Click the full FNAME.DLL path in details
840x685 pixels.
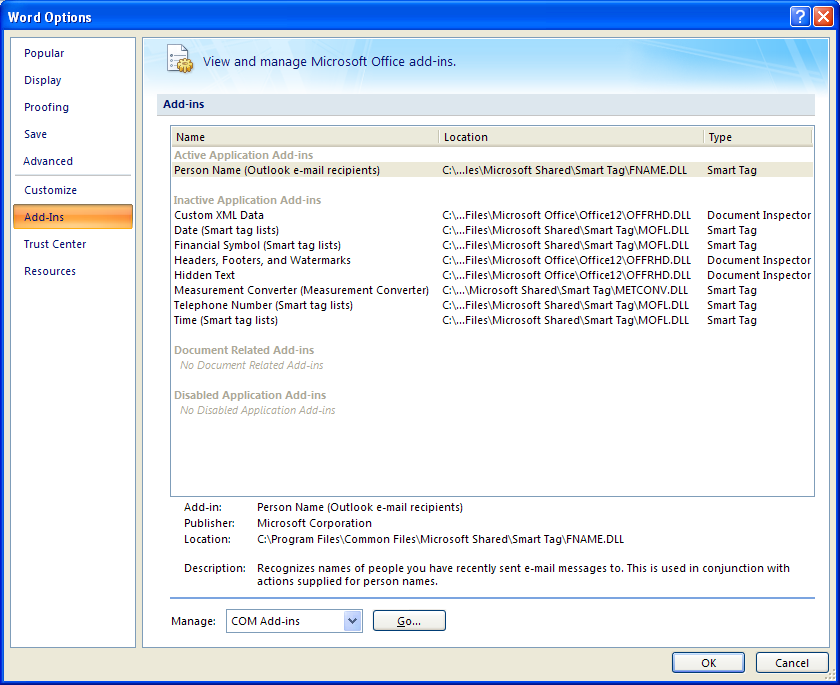tap(440, 539)
